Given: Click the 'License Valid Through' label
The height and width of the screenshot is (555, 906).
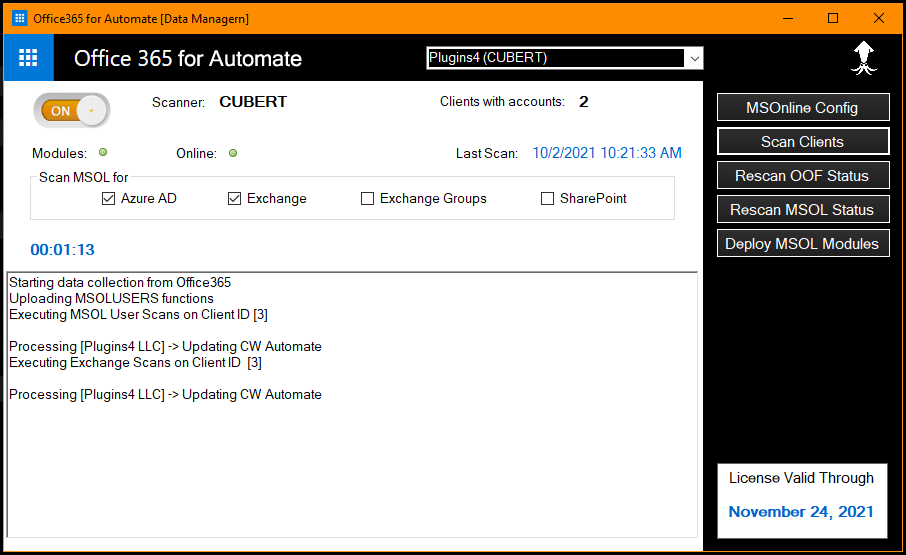Looking at the screenshot, I should 801,478.
